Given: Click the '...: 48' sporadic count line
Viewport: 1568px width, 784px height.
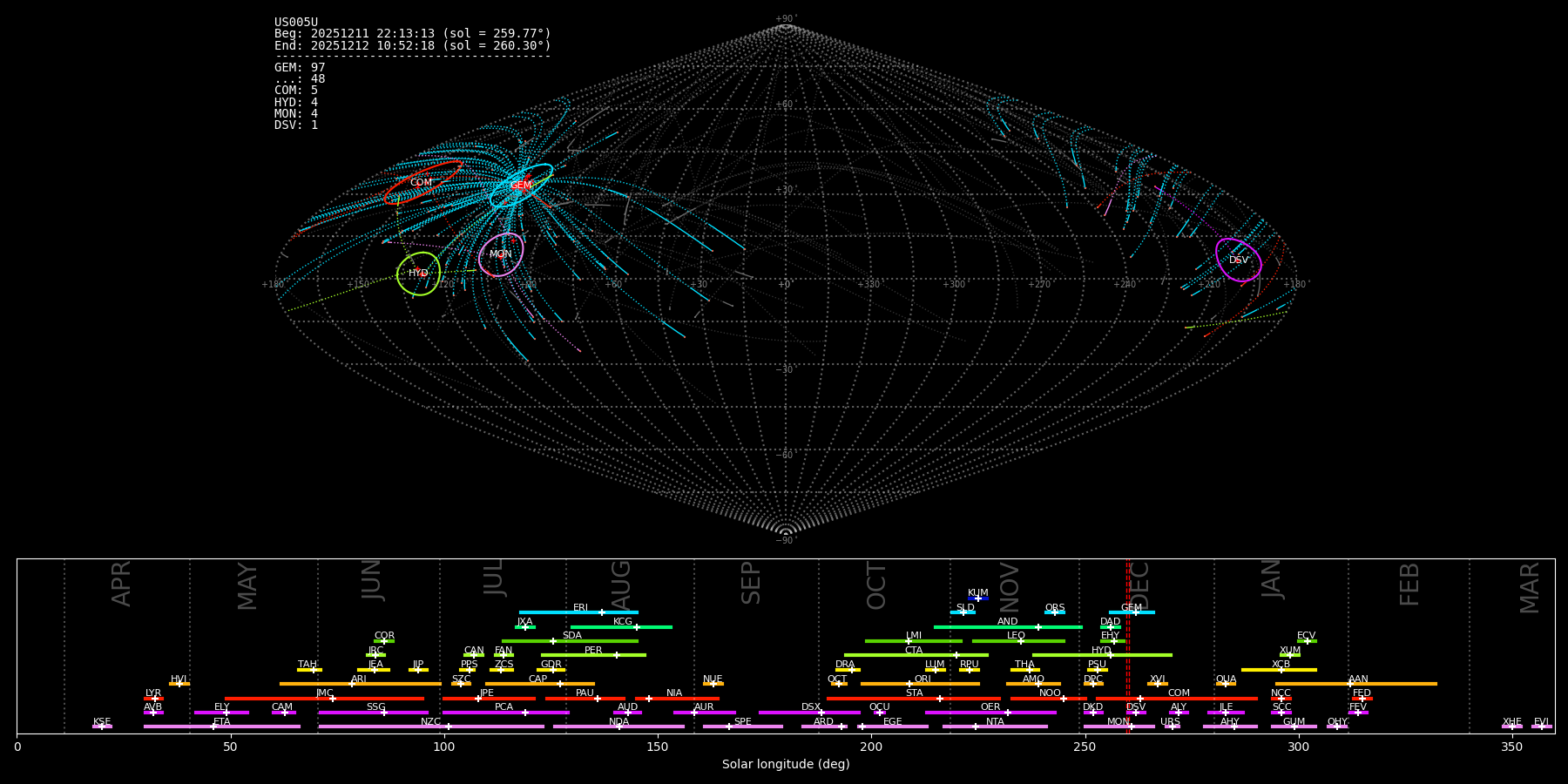Looking at the screenshot, I should coord(300,79).
